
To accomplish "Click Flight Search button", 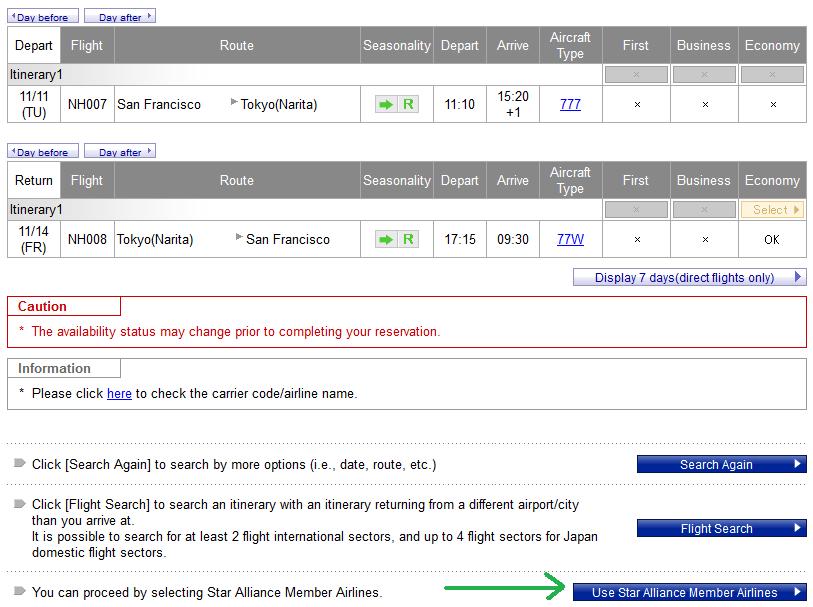I will pyautogui.click(x=721, y=528).
